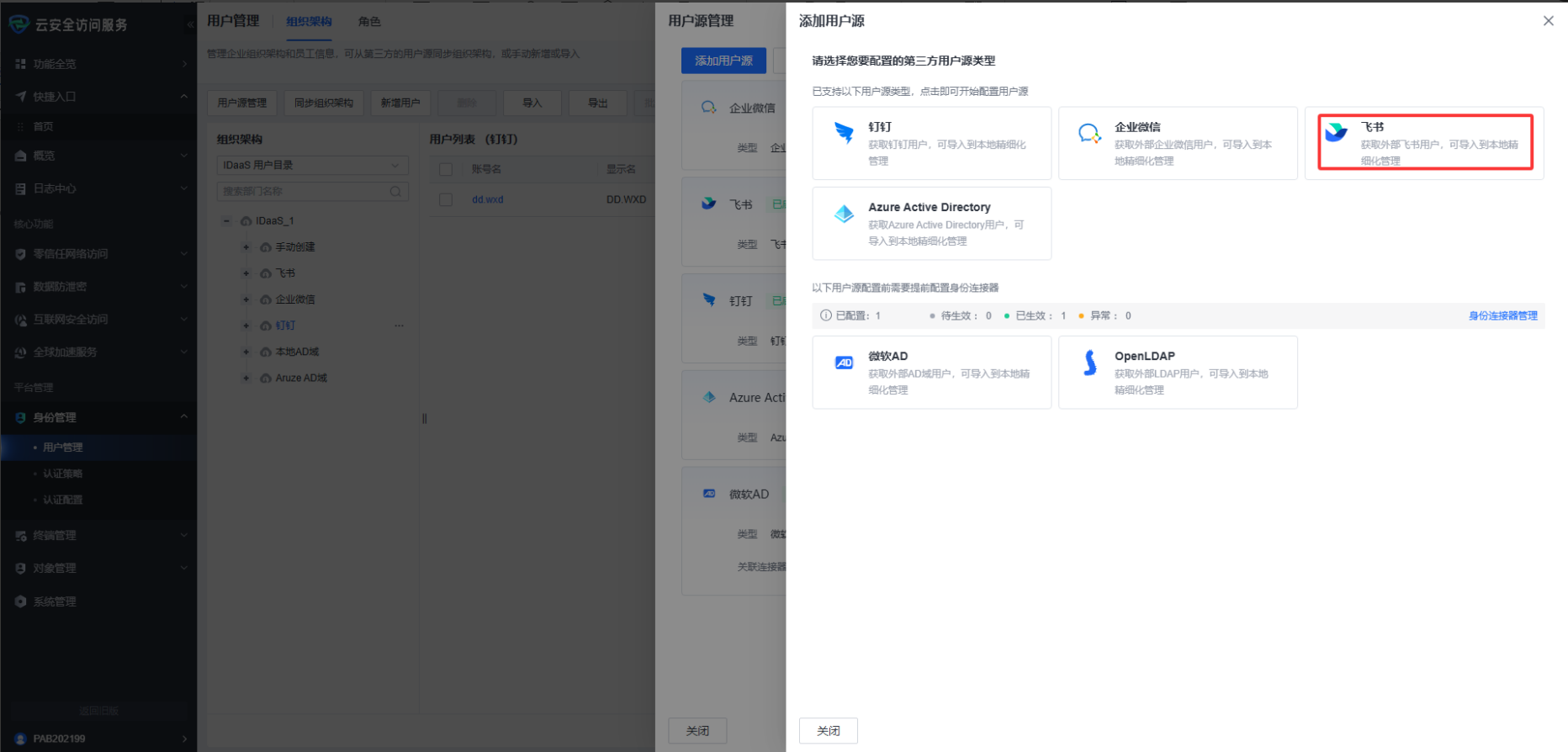Choose 企业微信 source type in 添加用户源 drawer
The width and height of the screenshot is (1568, 752).
[1178, 143]
